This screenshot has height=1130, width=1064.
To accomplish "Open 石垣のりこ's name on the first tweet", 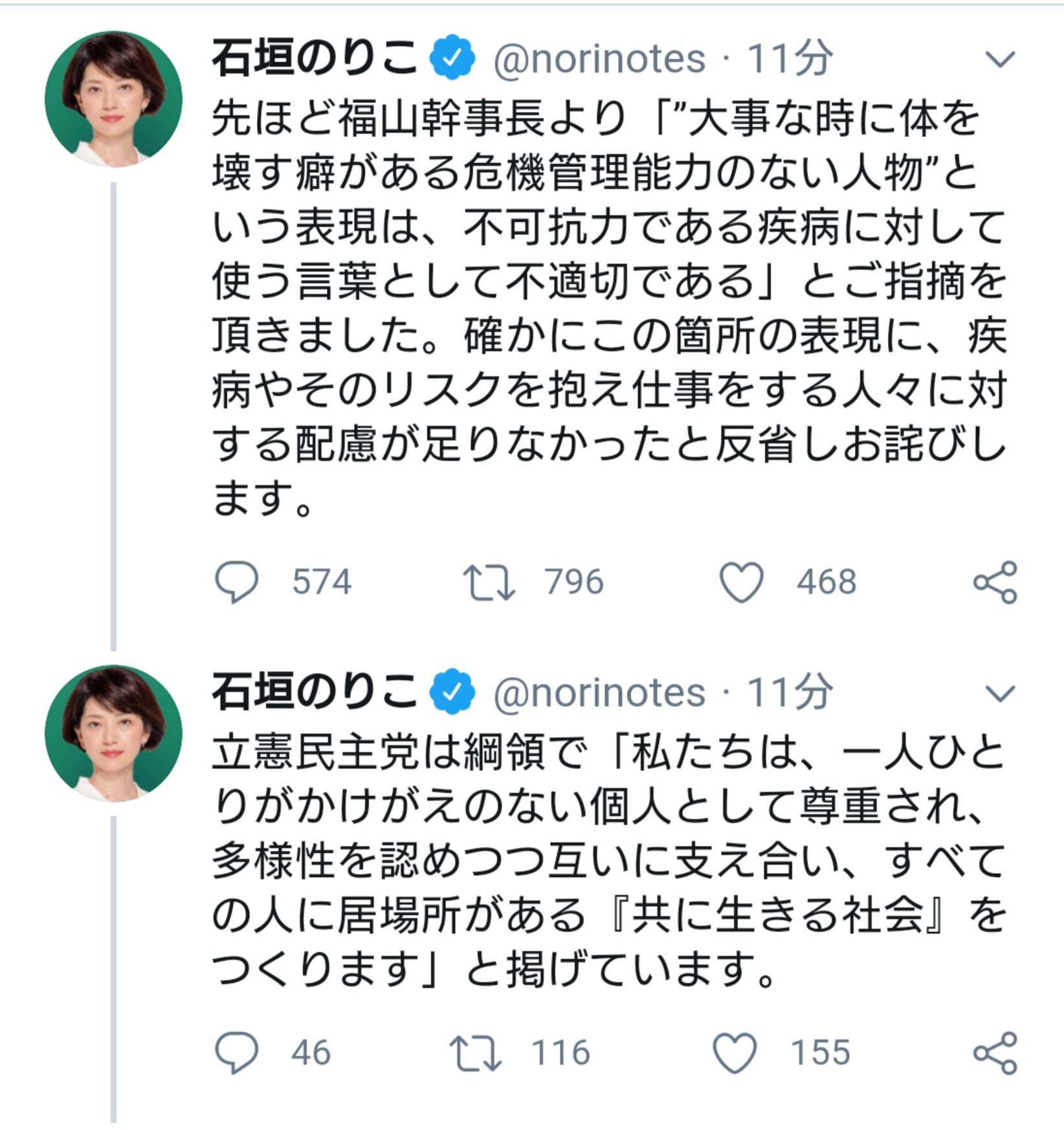I will [x=315, y=58].
